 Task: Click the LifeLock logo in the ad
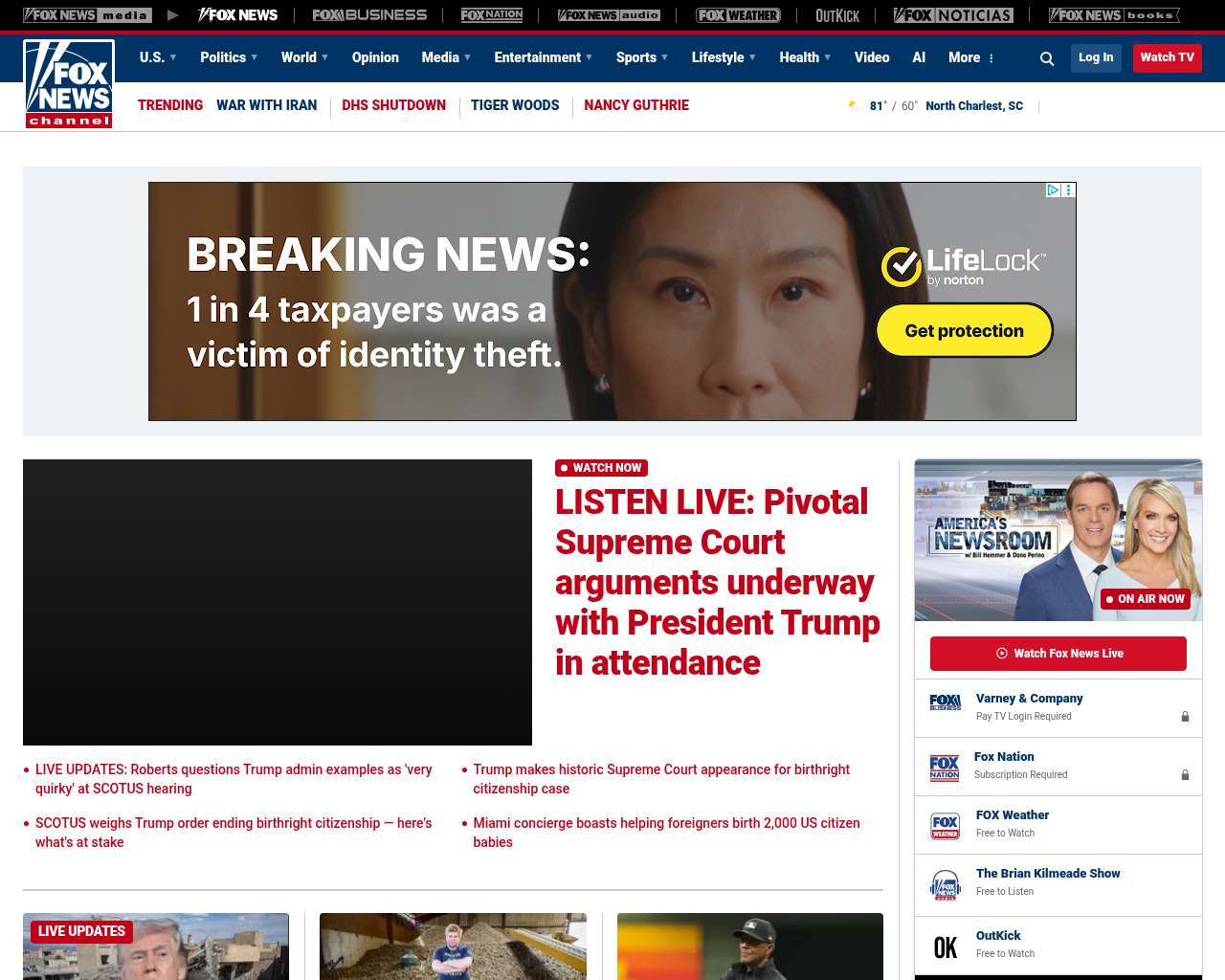[x=964, y=267]
